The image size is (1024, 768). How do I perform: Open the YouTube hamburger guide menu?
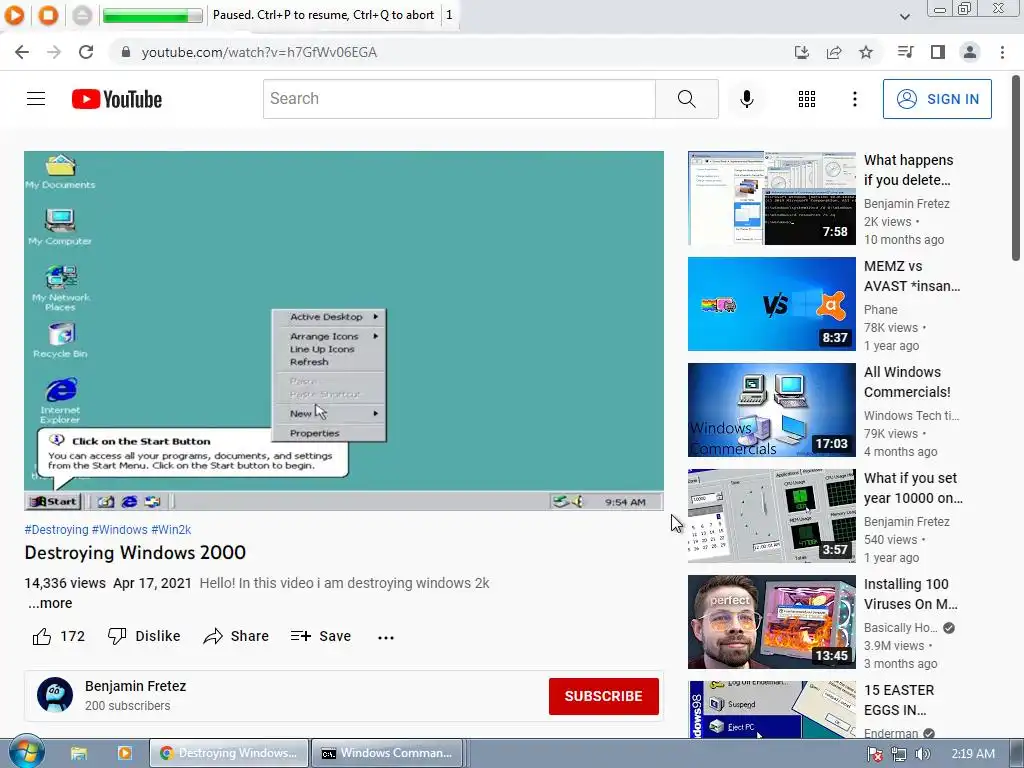pos(36,99)
